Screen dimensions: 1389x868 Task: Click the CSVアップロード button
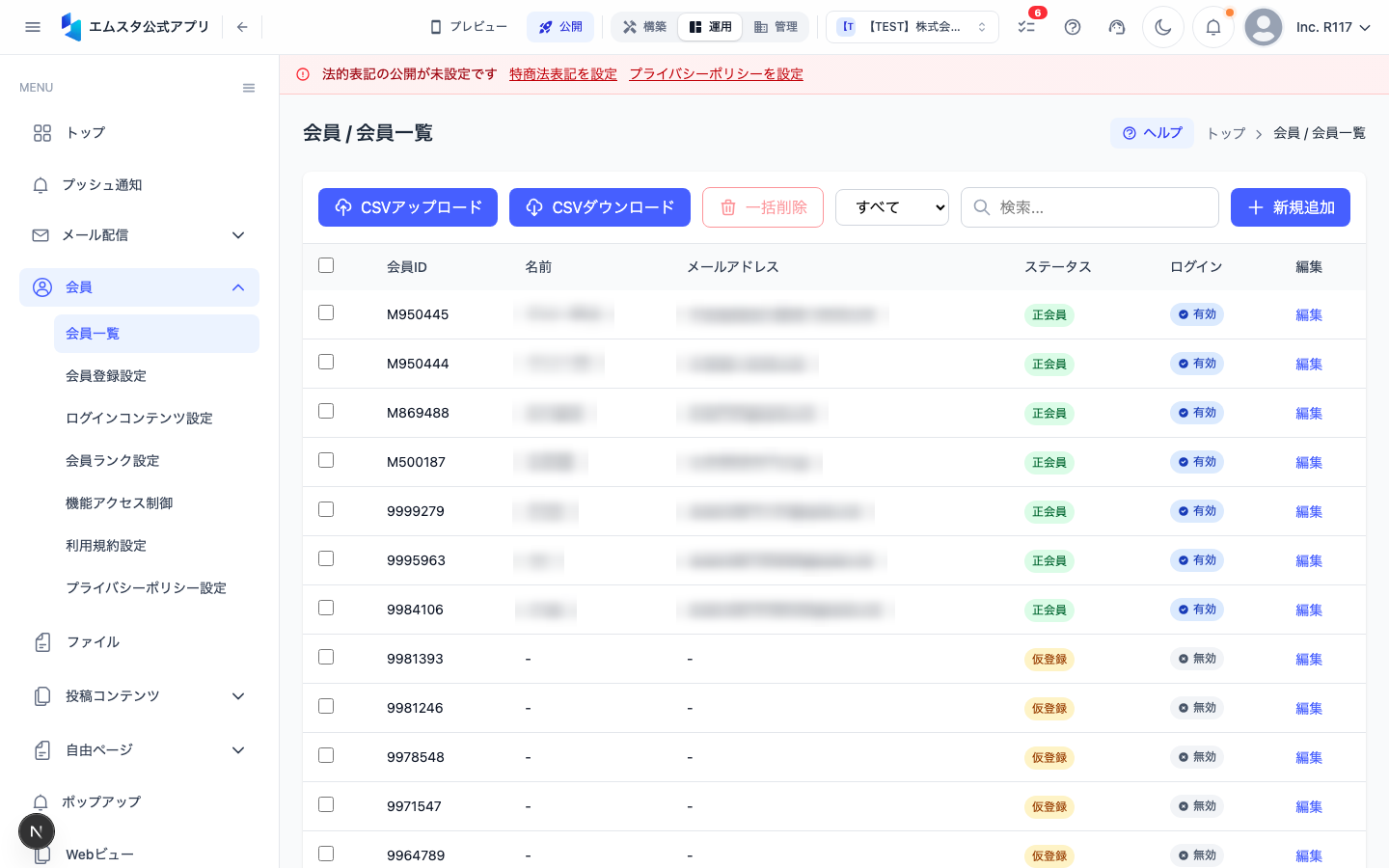coord(408,207)
